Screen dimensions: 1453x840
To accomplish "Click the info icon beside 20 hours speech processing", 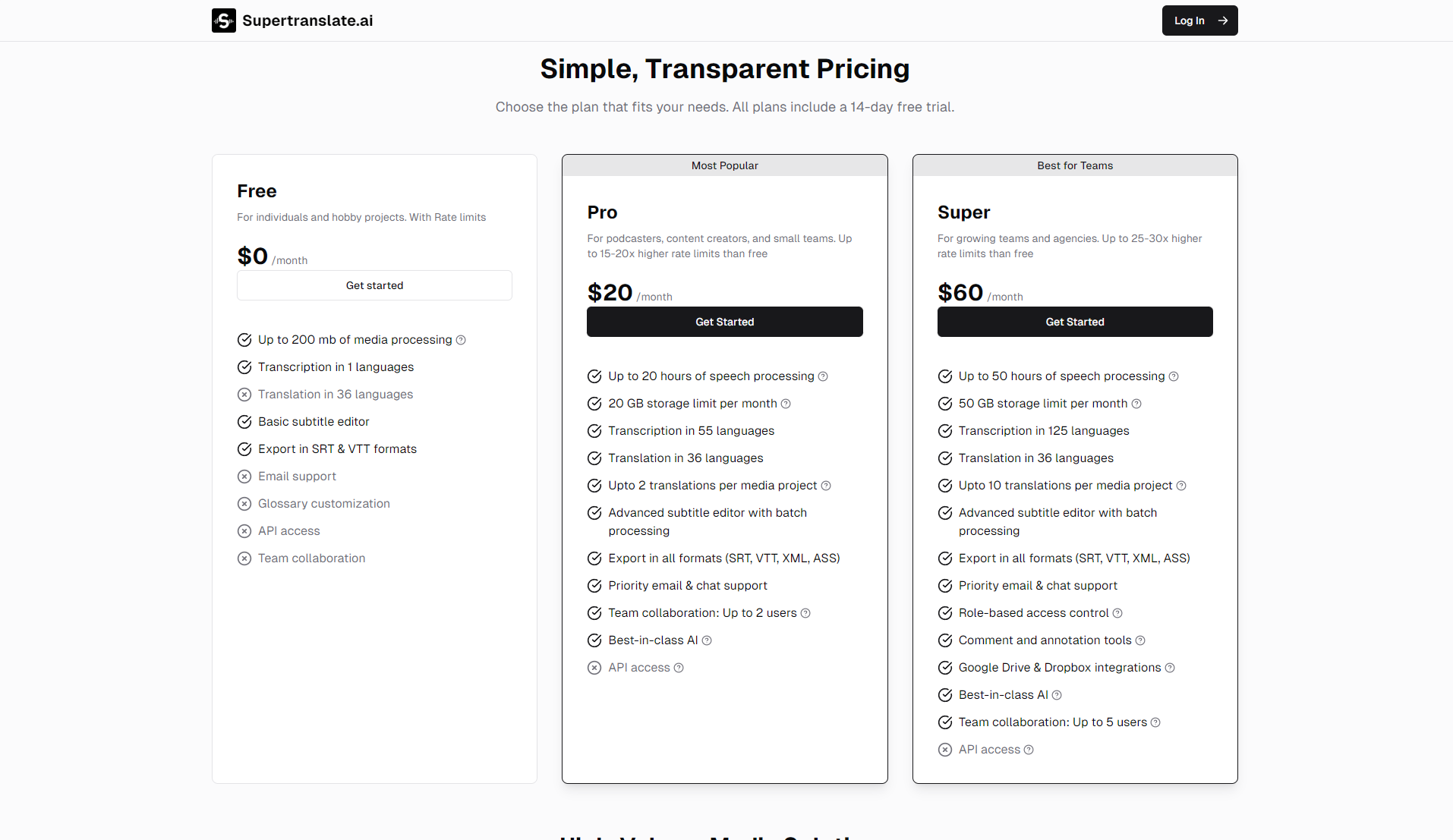I will click(x=824, y=376).
